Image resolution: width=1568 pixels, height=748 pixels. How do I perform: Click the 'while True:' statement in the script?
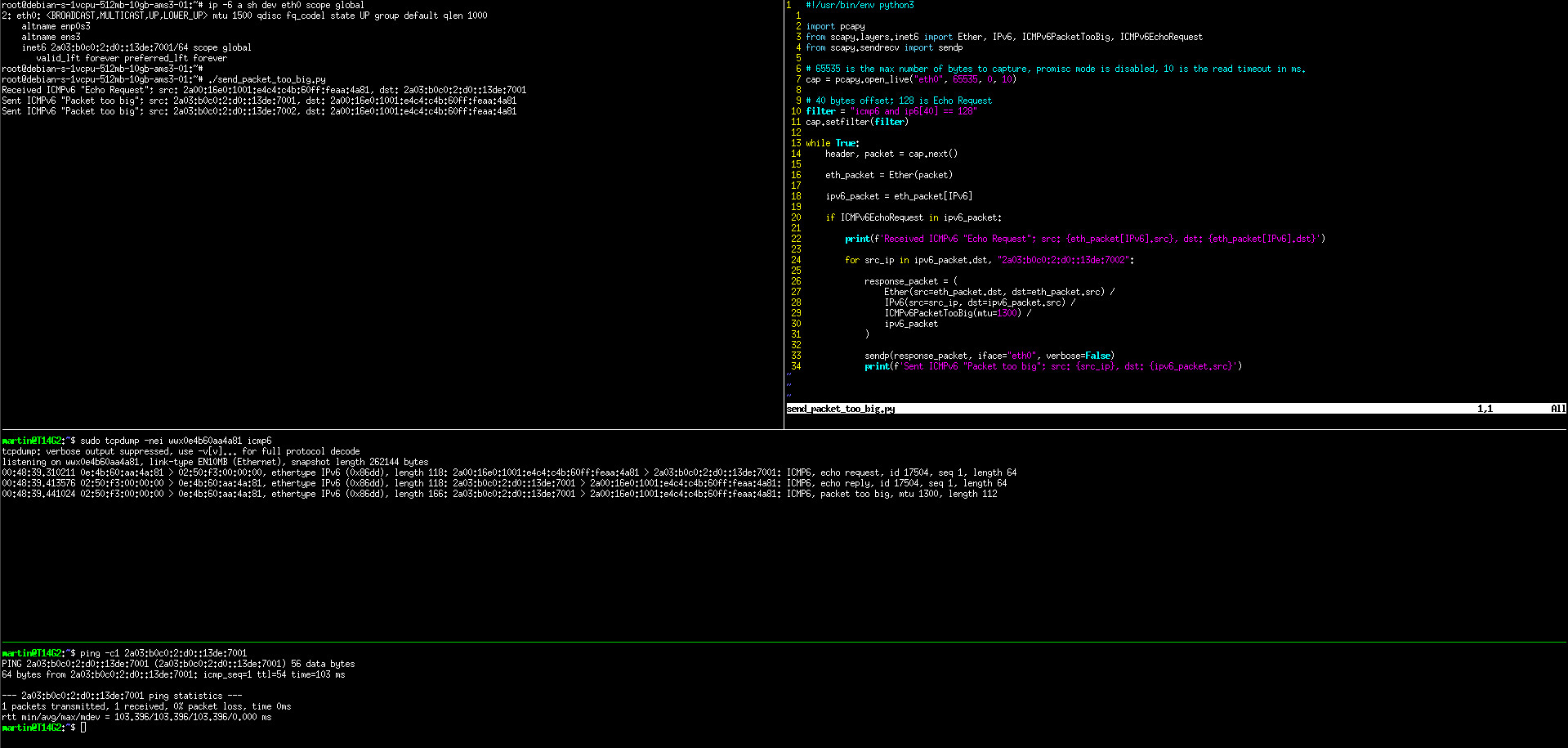coord(832,143)
